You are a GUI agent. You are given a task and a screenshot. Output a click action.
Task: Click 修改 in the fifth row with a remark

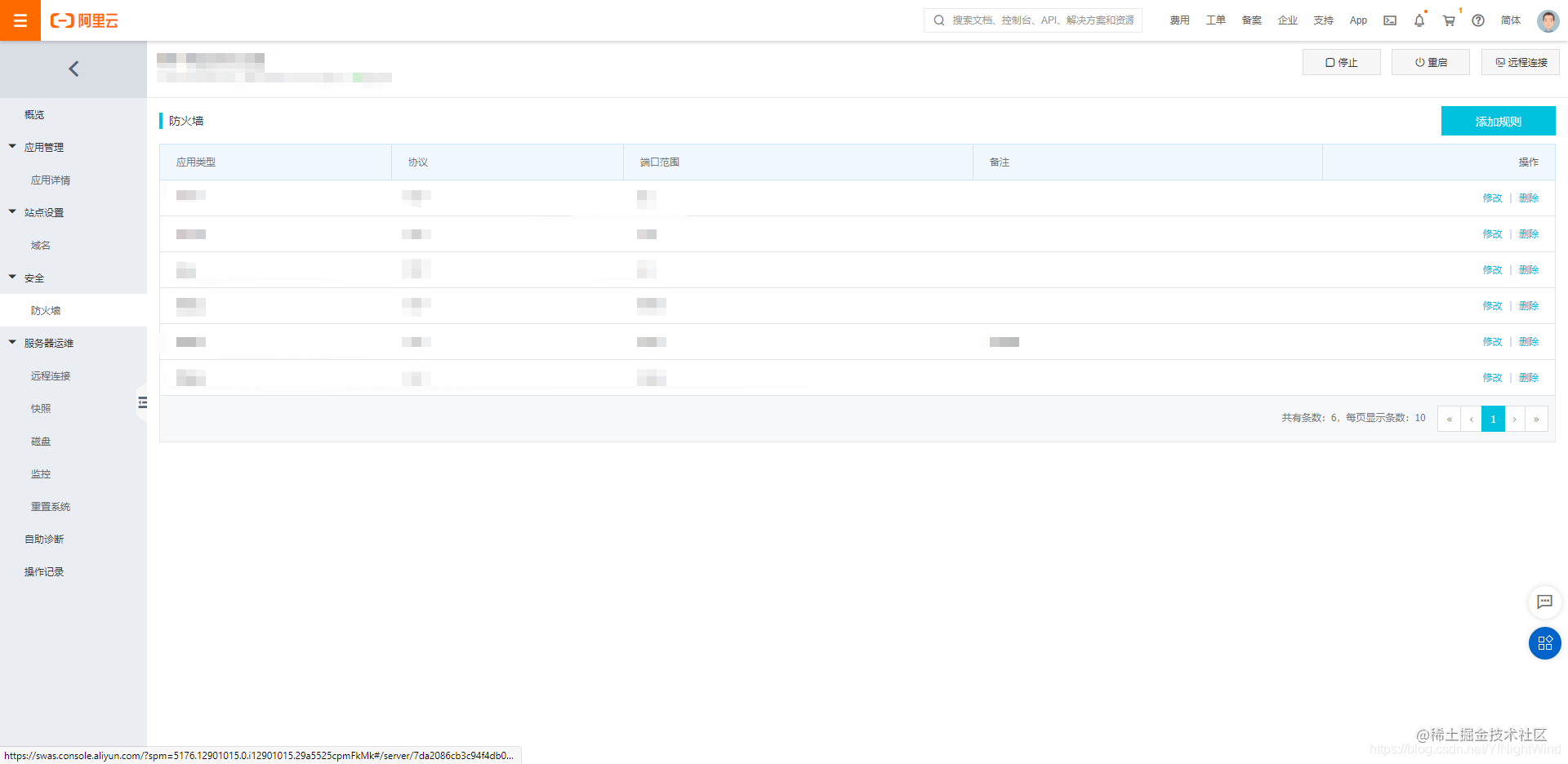(1493, 342)
